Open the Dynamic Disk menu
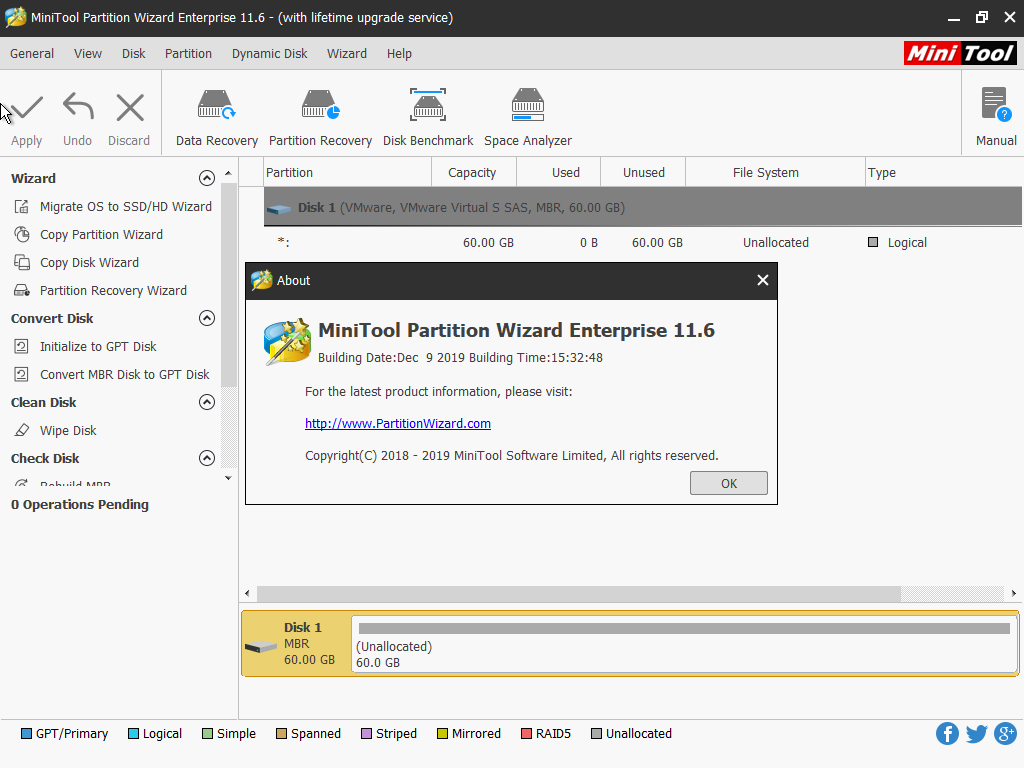This screenshot has height=768, width=1024. (x=269, y=54)
